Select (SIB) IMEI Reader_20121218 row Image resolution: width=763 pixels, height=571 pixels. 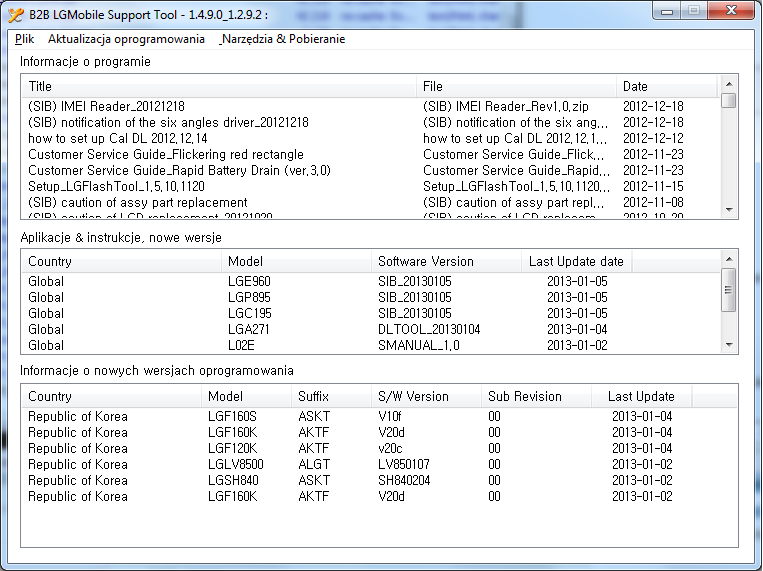pos(370,106)
